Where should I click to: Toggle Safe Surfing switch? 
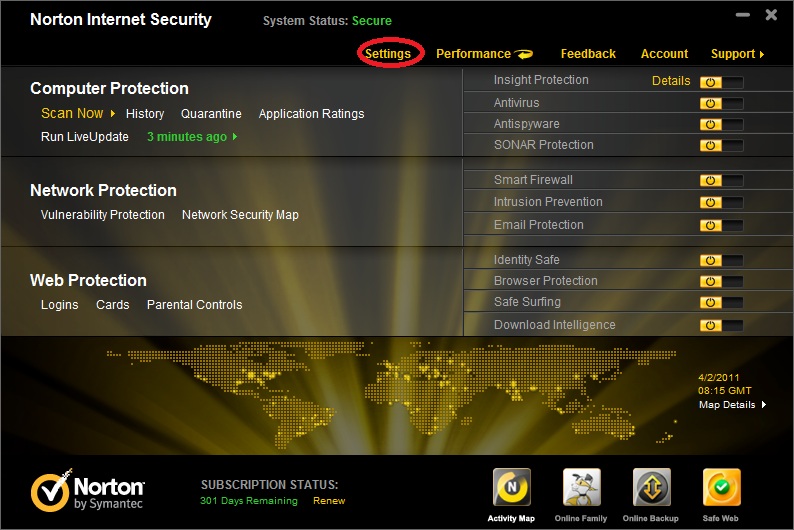tap(722, 303)
